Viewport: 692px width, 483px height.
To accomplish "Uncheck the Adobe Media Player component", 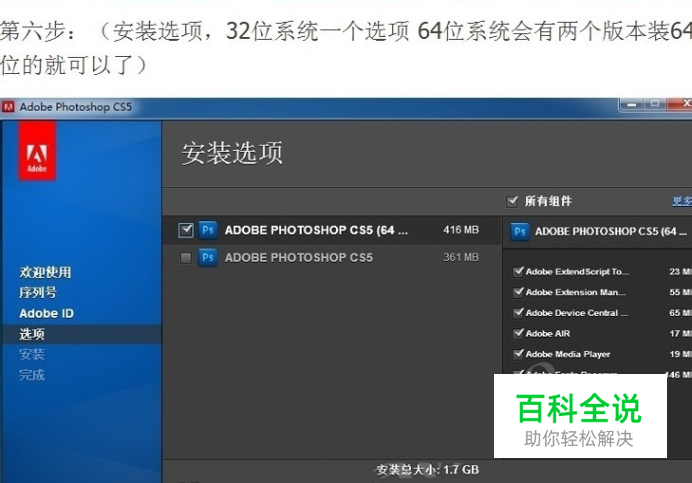I will click(x=519, y=354).
